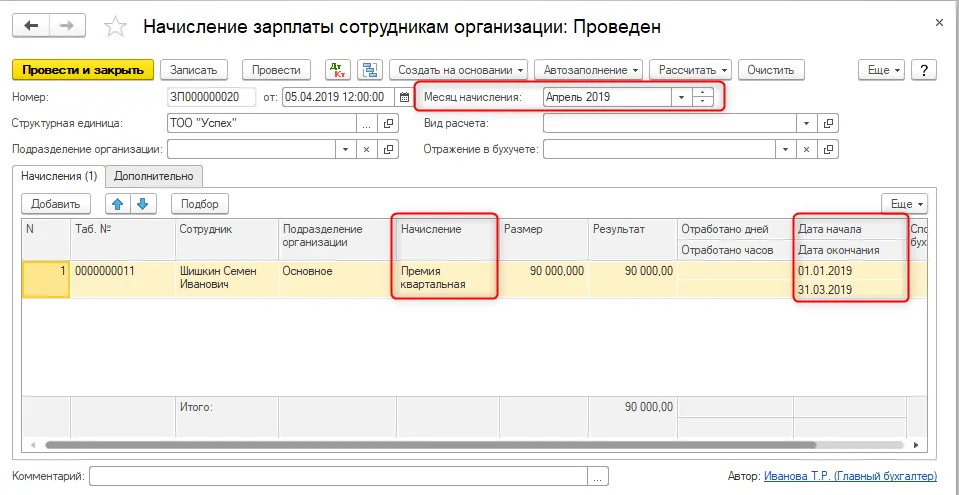Open Вид расчета record icon
This screenshot has width=959, height=495.
[x=828, y=123]
